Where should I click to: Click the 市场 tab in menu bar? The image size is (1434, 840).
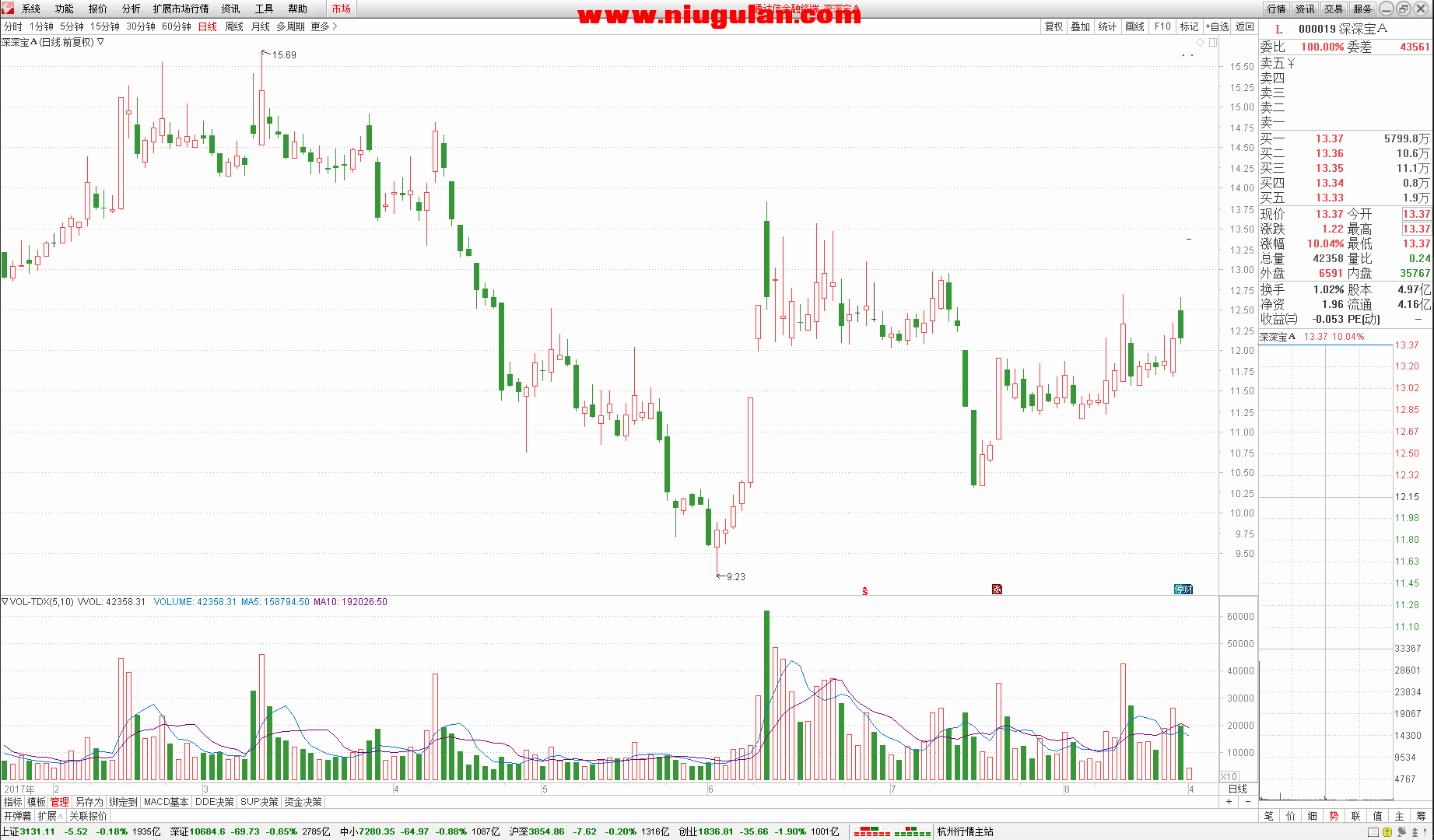[x=341, y=9]
